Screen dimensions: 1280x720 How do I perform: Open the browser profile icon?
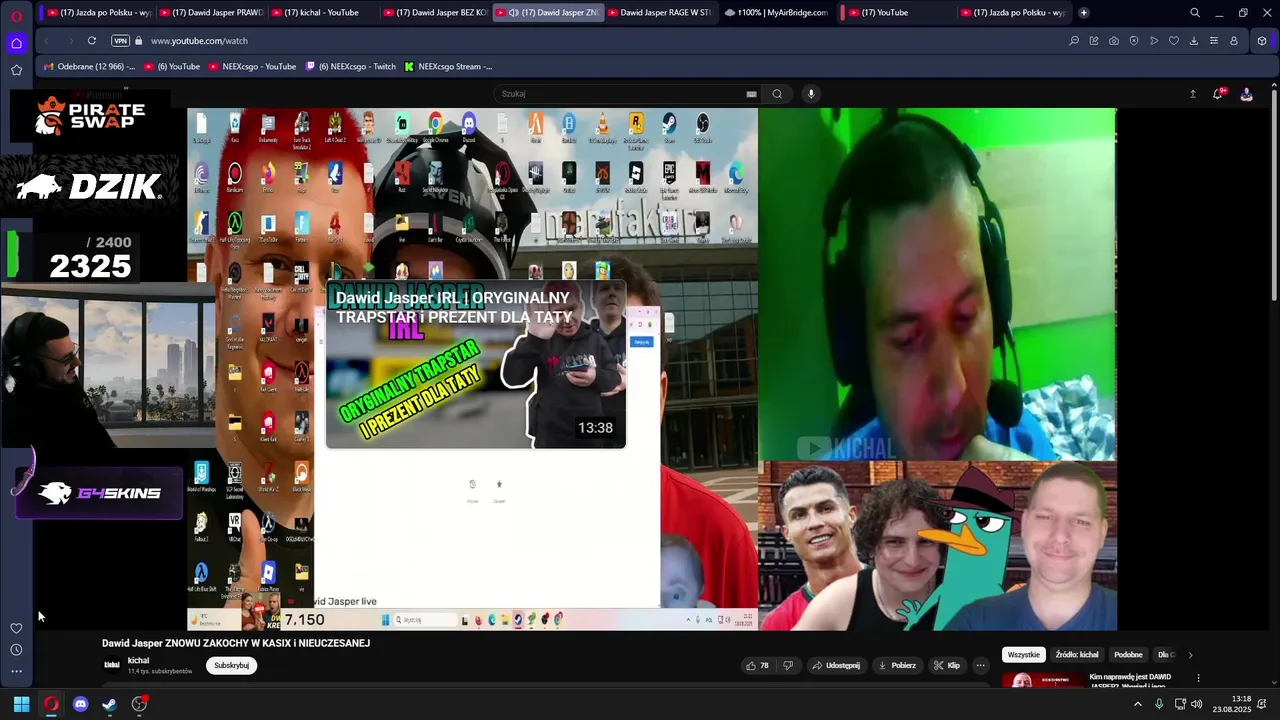click(1234, 41)
